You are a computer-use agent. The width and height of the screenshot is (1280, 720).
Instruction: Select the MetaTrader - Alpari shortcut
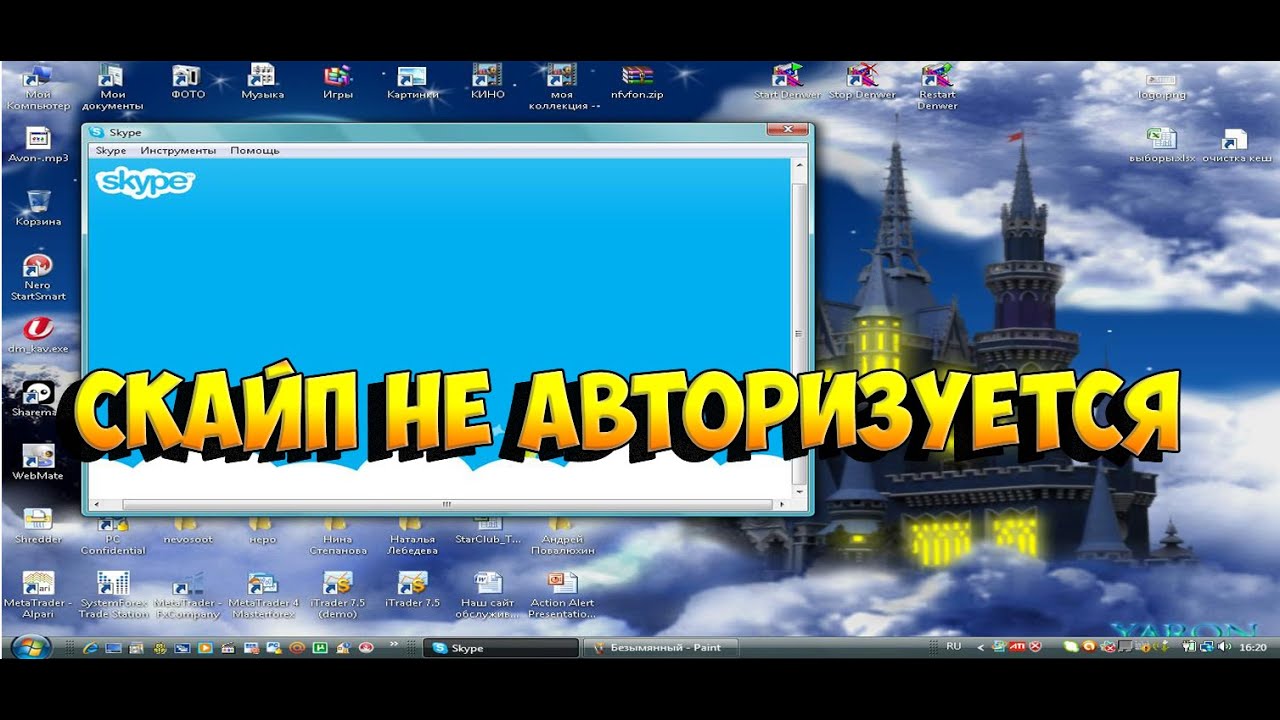click(x=37, y=596)
